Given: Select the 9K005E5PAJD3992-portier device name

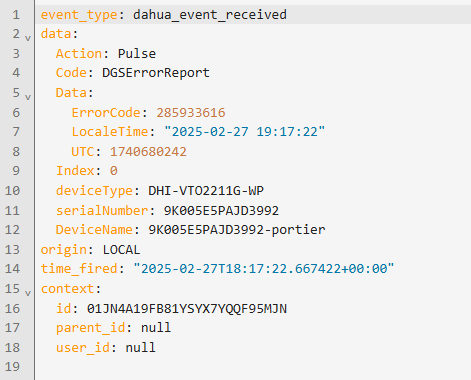Looking at the screenshot, I should point(237,230).
